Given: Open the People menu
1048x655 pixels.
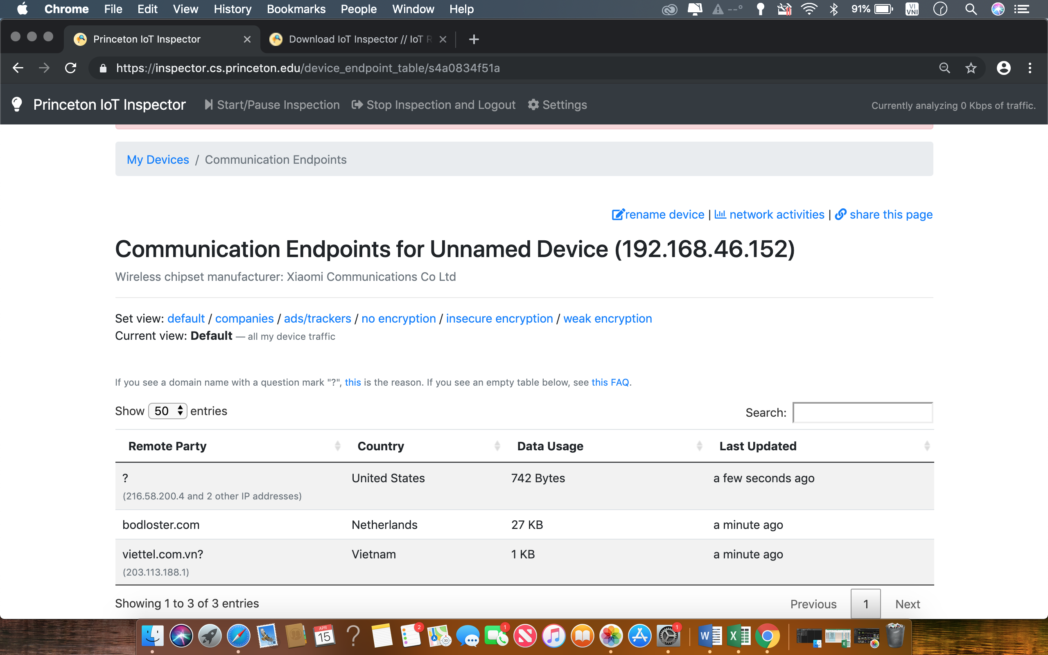Looking at the screenshot, I should click(358, 9).
